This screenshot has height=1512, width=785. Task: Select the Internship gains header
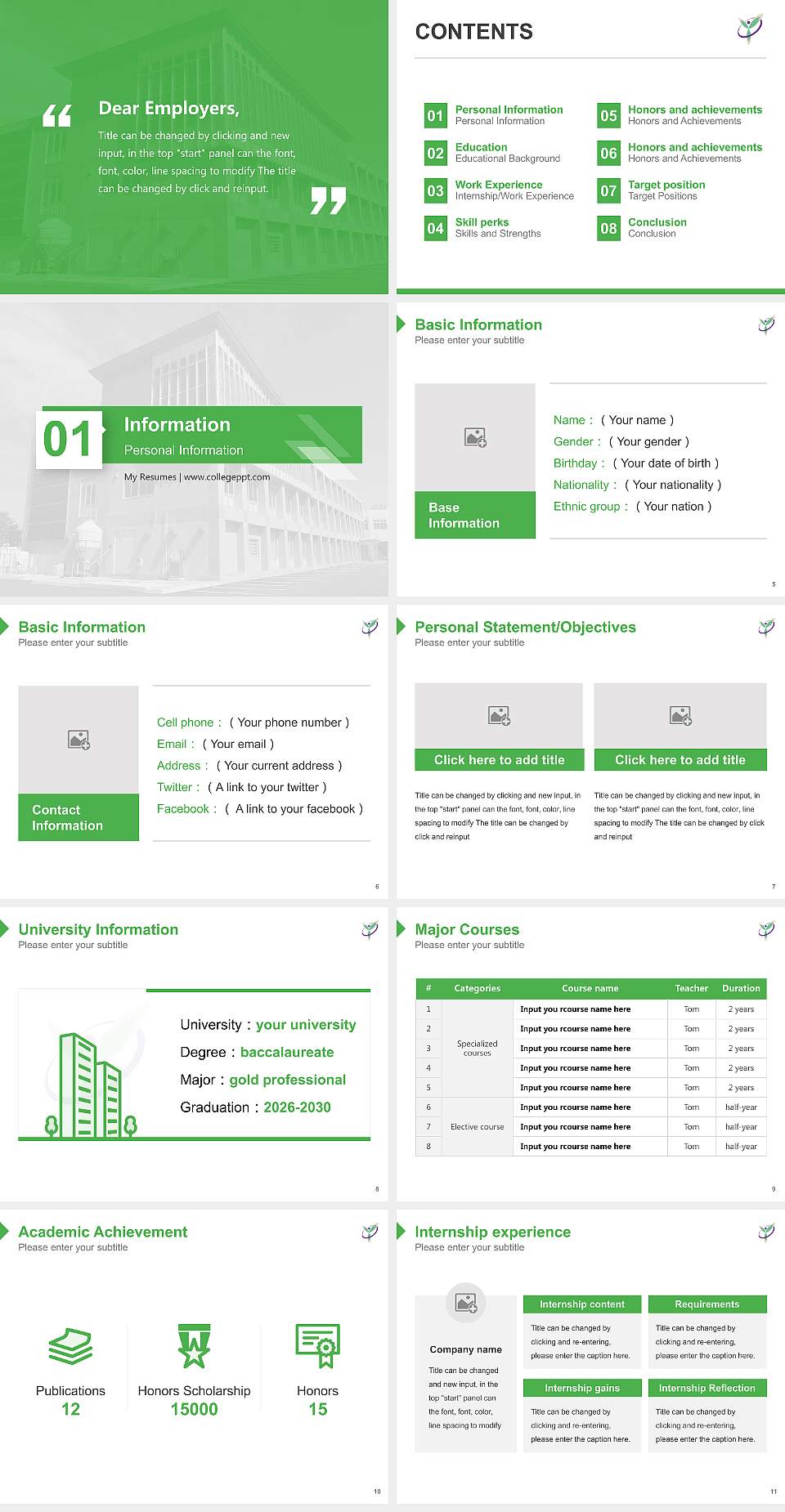[x=582, y=1388]
